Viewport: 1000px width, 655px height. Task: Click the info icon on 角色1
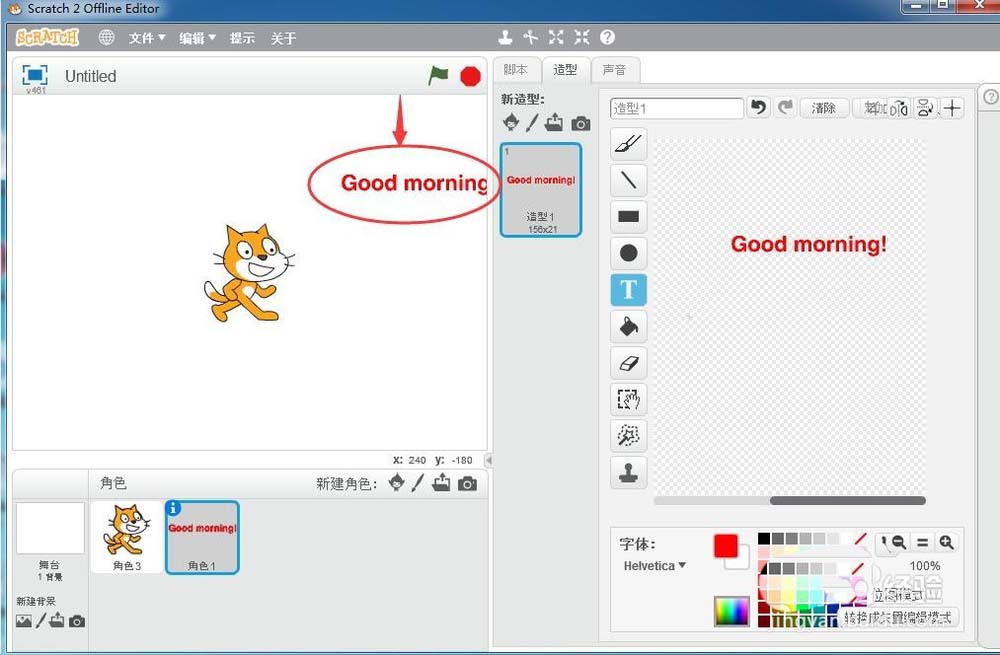click(x=173, y=508)
